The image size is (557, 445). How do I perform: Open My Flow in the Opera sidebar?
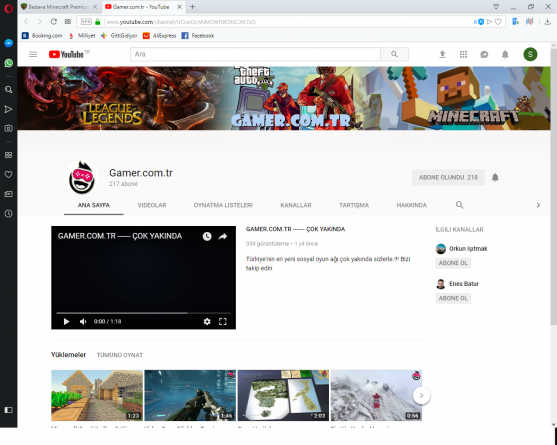pos(9,109)
